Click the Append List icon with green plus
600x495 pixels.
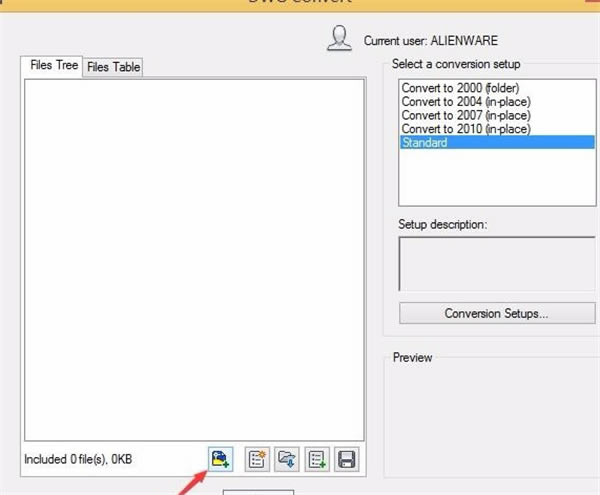click(x=317, y=459)
